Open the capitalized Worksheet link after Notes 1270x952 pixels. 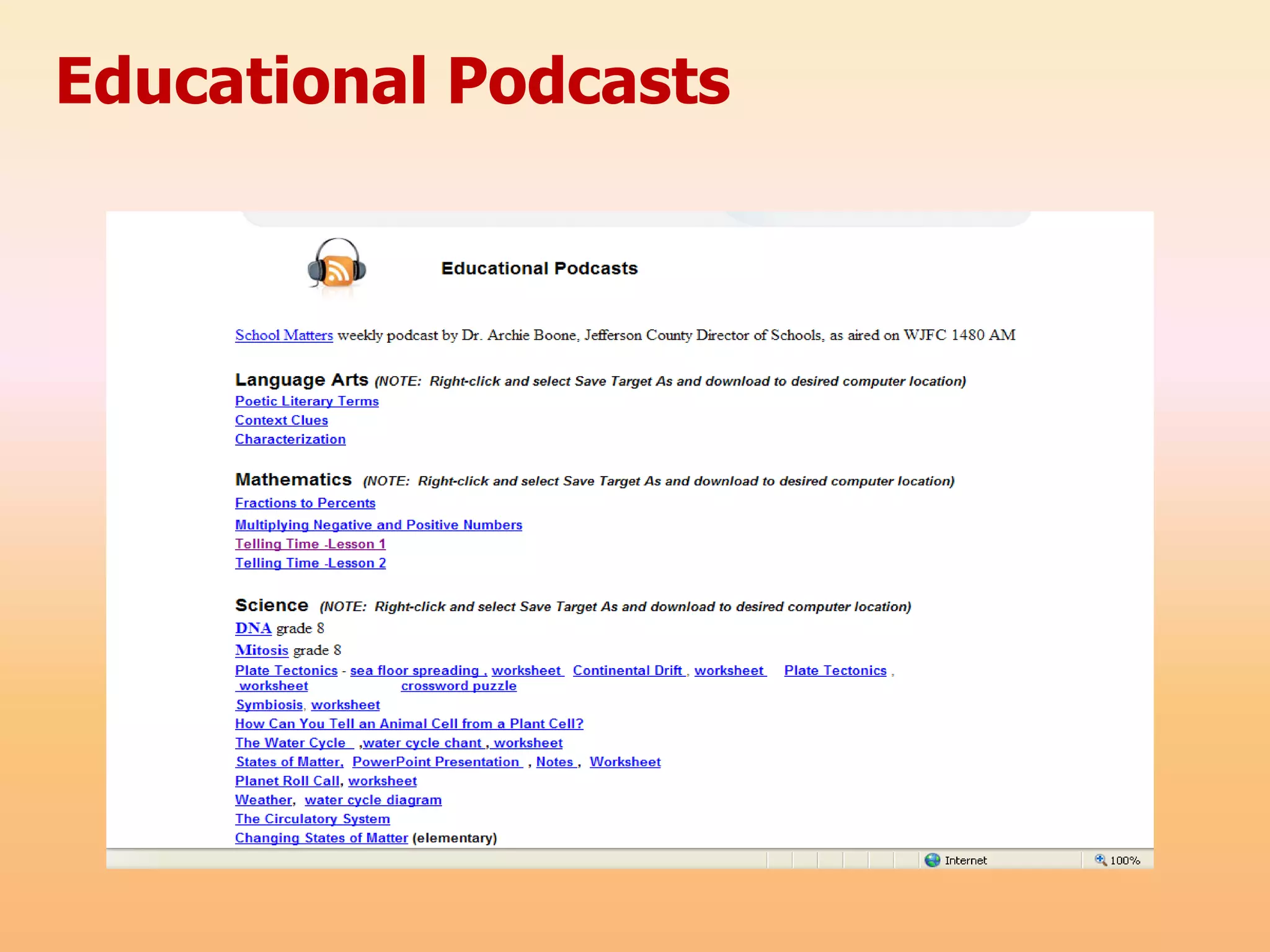625,762
